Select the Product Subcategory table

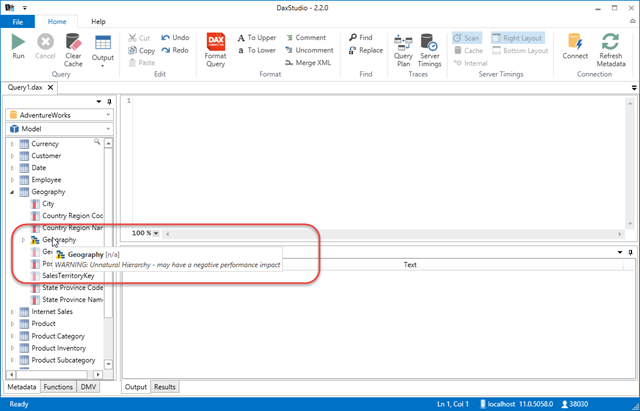63,360
